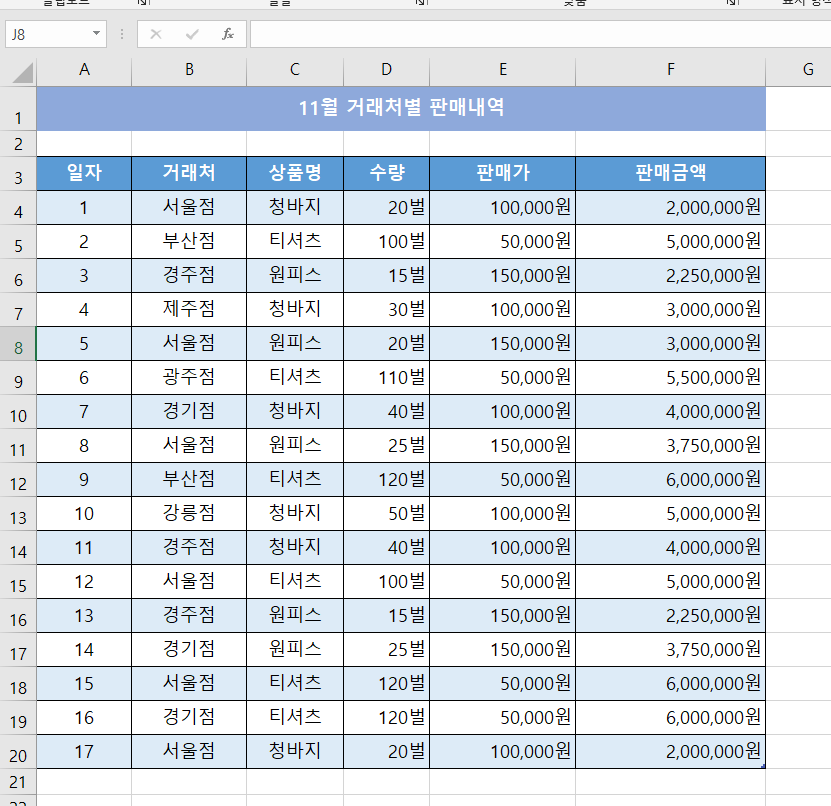The width and height of the screenshot is (831, 806).
Task: Click the '판매금액' header cell
Action: tap(670, 173)
